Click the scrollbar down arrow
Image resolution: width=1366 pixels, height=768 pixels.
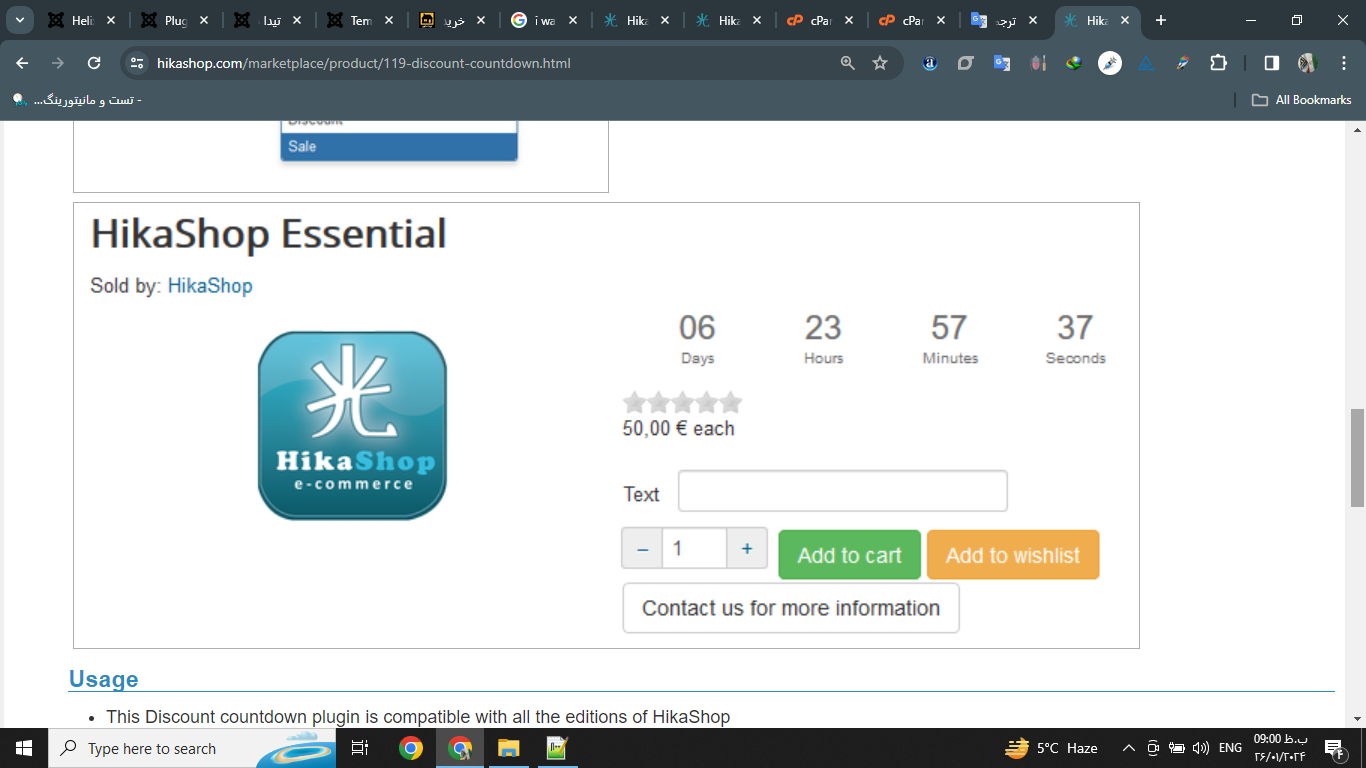click(1357, 718)
